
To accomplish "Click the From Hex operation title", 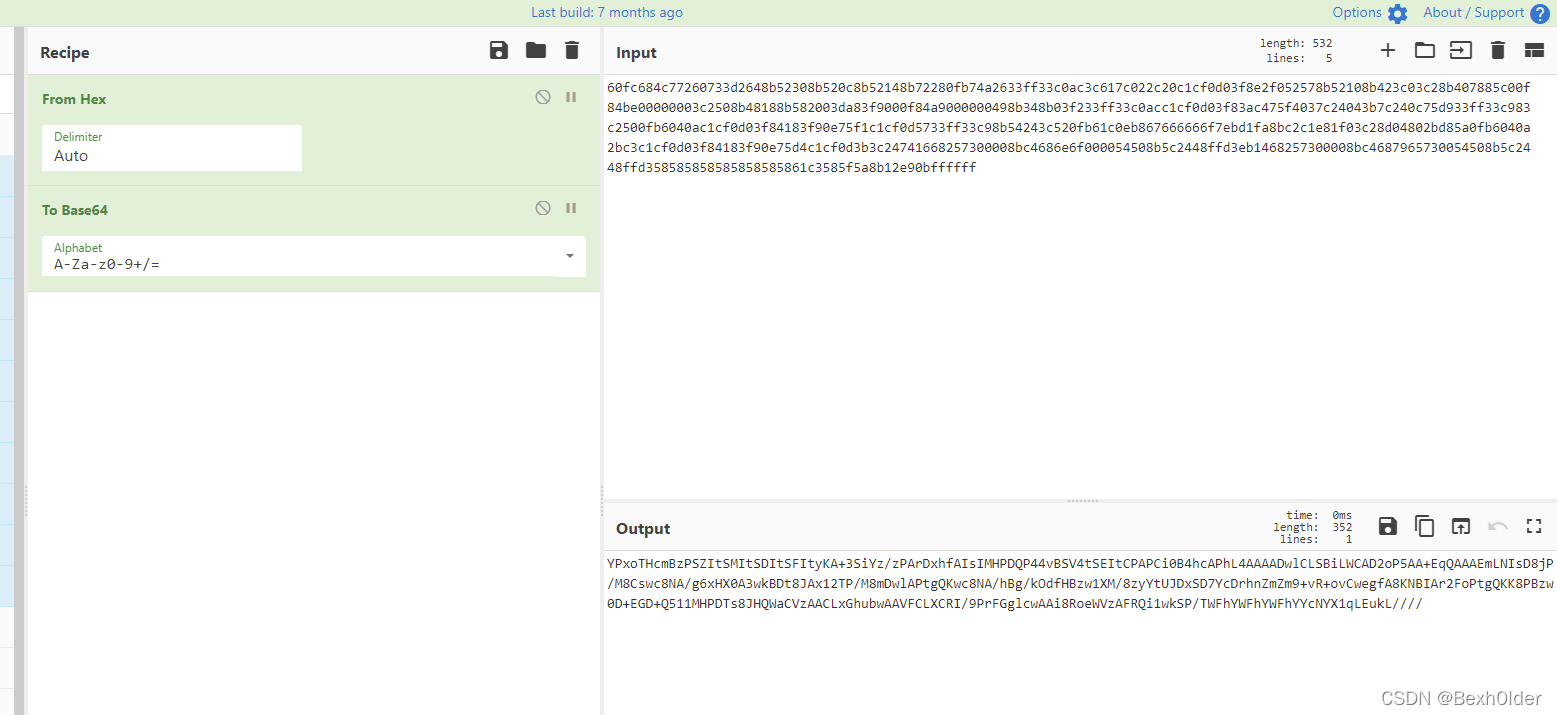I will 74,99.
